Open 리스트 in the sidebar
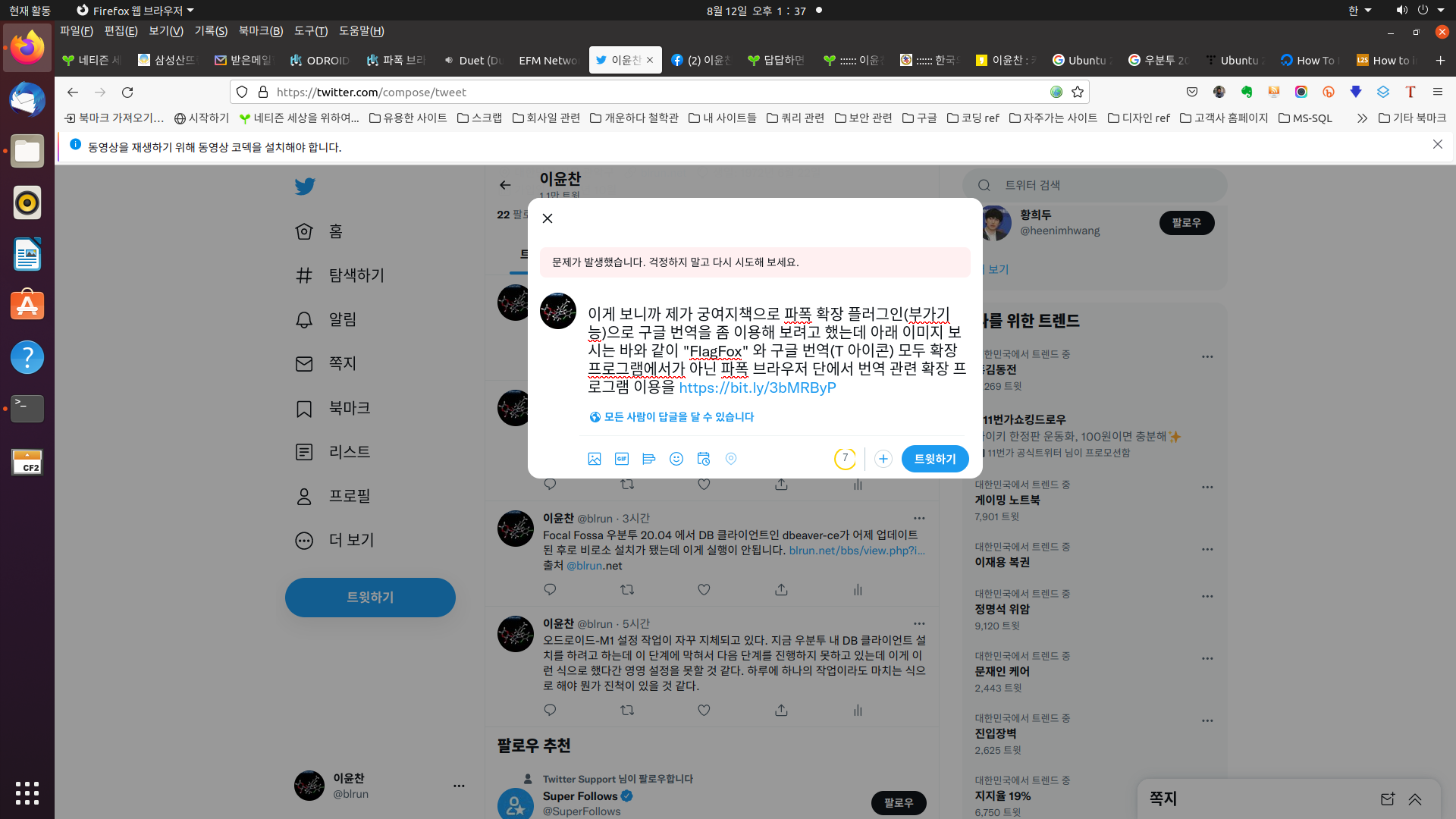Screen dimensions: 1456x819 pyautogui.click(x=333, y=452)
